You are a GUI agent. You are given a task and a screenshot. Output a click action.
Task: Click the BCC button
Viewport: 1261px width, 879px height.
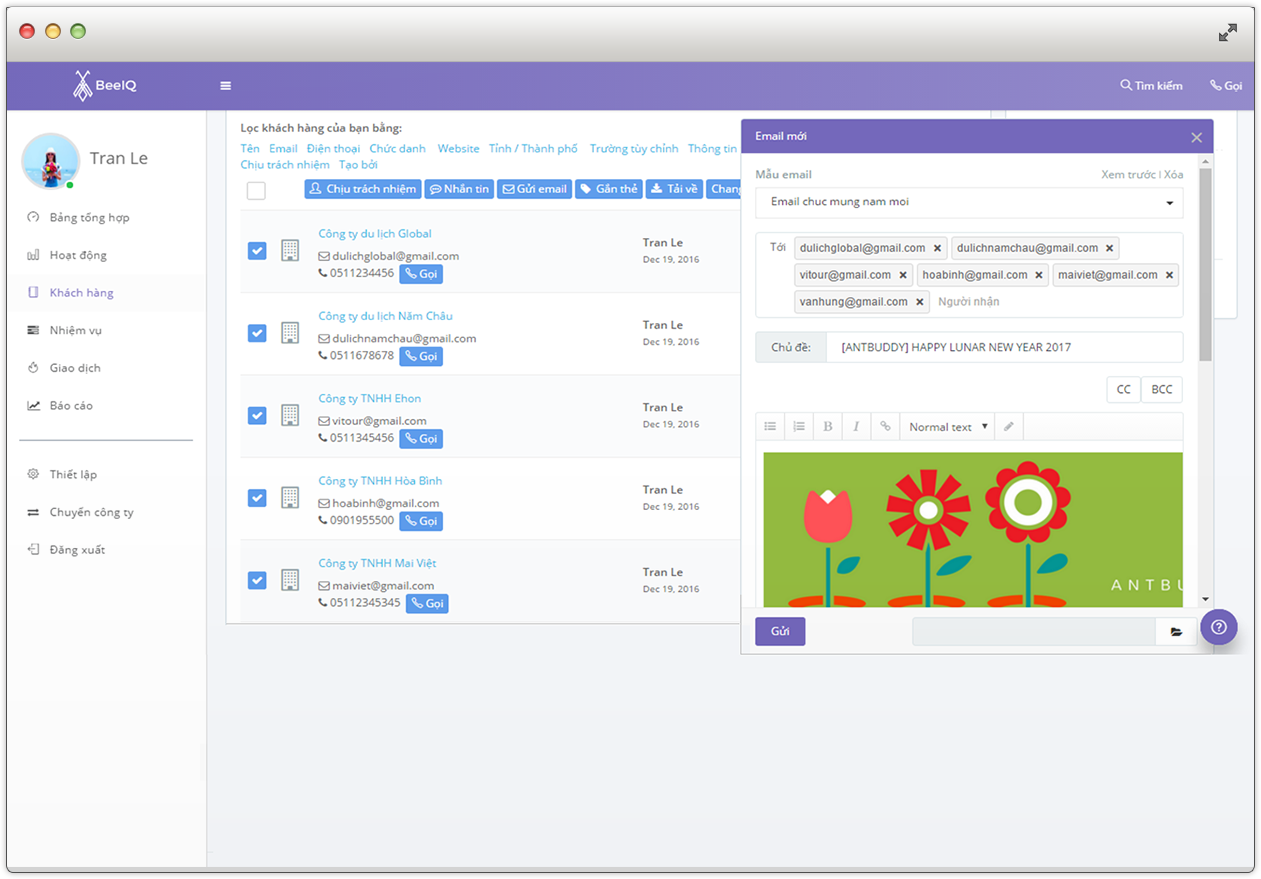click(x=1161, y=390)
